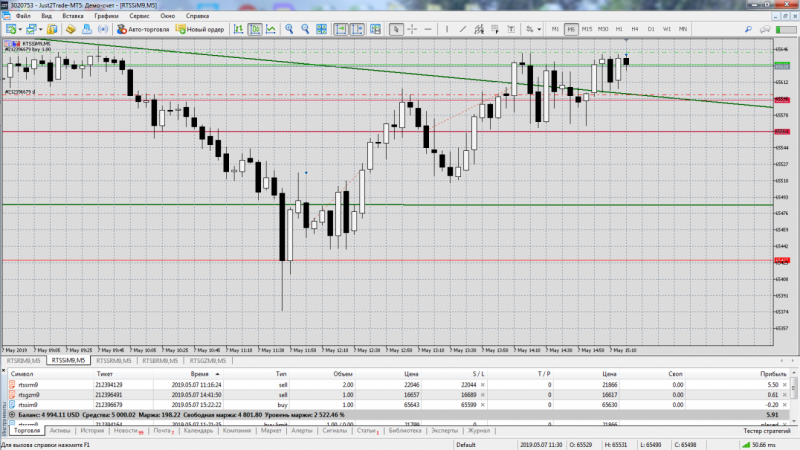The height and width of the screenshot is (450, 800).
Task: Zoom in on the chart
Action: [x=289, y=29]
